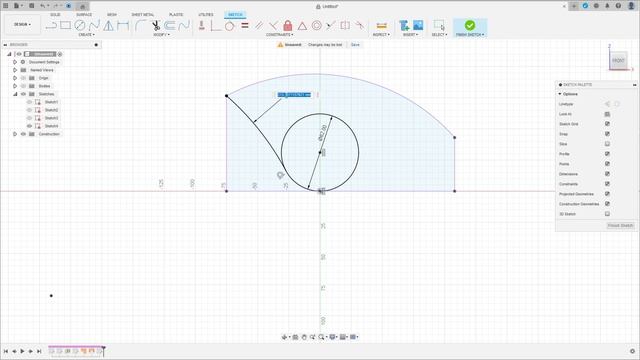Open the data panel grid icon
The width and height of the screenshot is (640, 360).
[6, 6]
